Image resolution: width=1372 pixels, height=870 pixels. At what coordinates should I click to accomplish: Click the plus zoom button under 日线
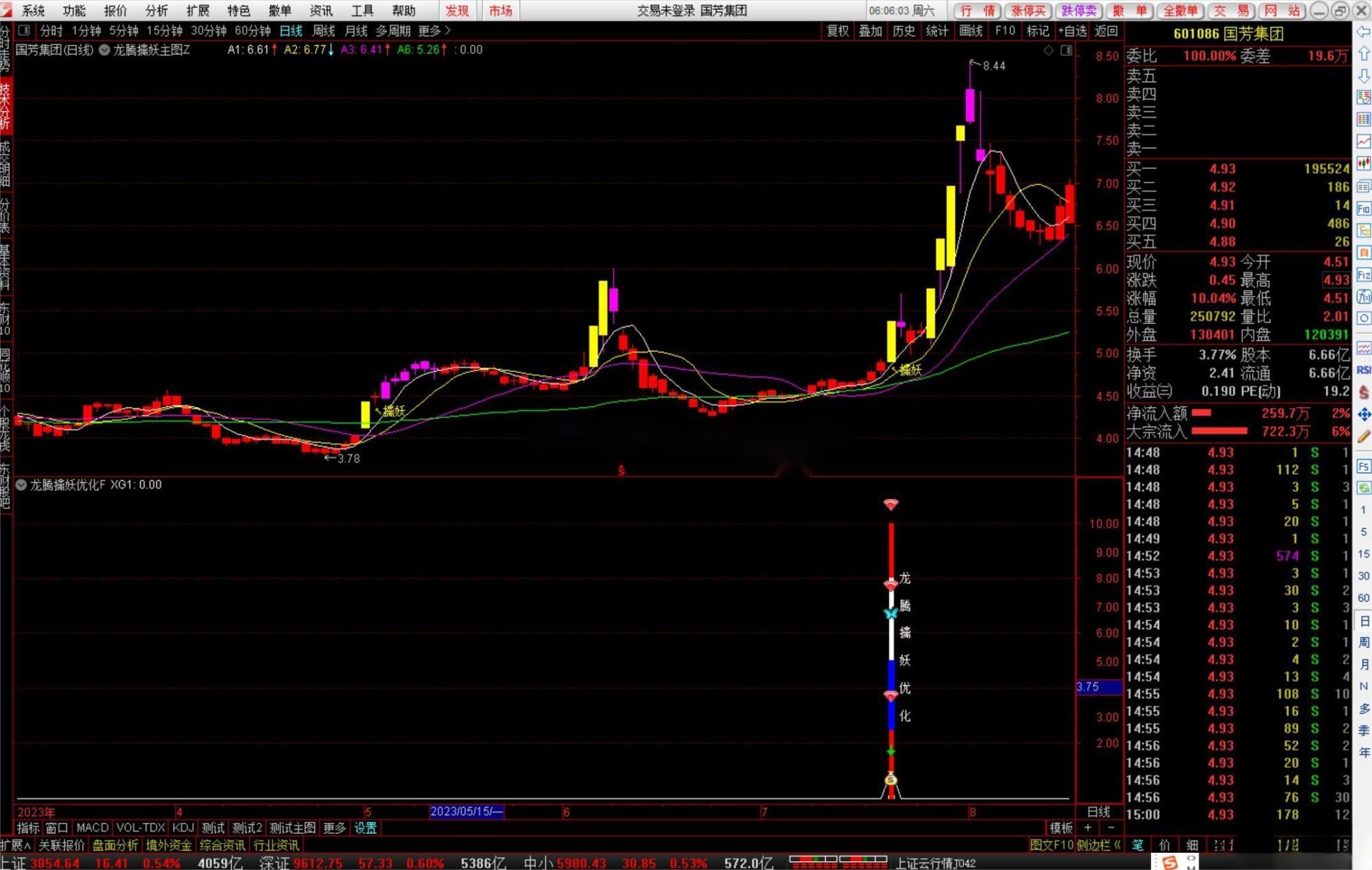tap(1087, 827)
